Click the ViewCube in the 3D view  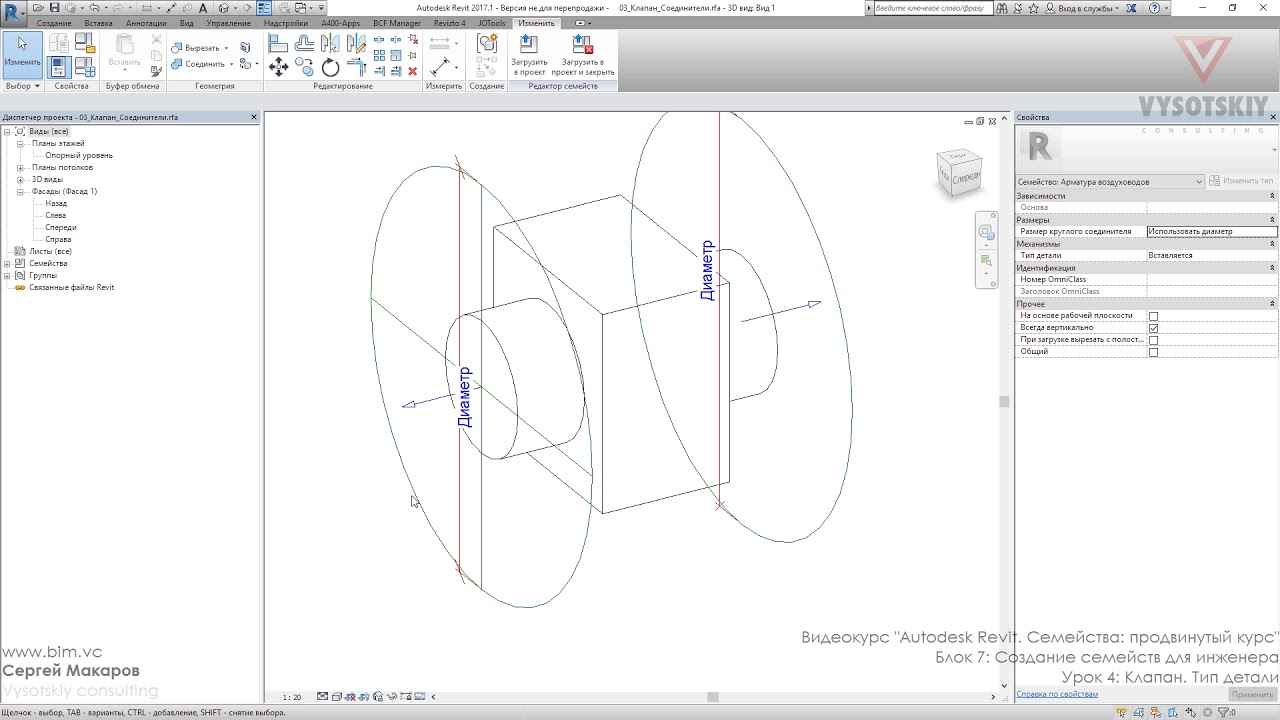pyautogui.click(x=959, y=172)
